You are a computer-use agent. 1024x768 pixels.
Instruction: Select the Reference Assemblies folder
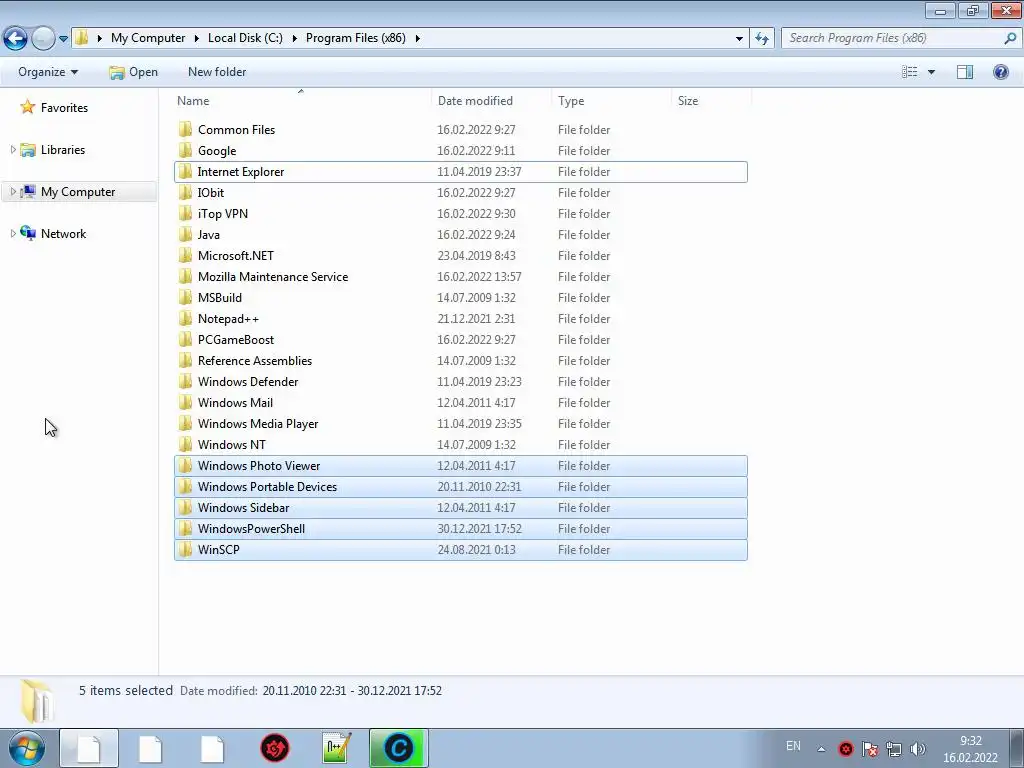click(x=460, y=360)
